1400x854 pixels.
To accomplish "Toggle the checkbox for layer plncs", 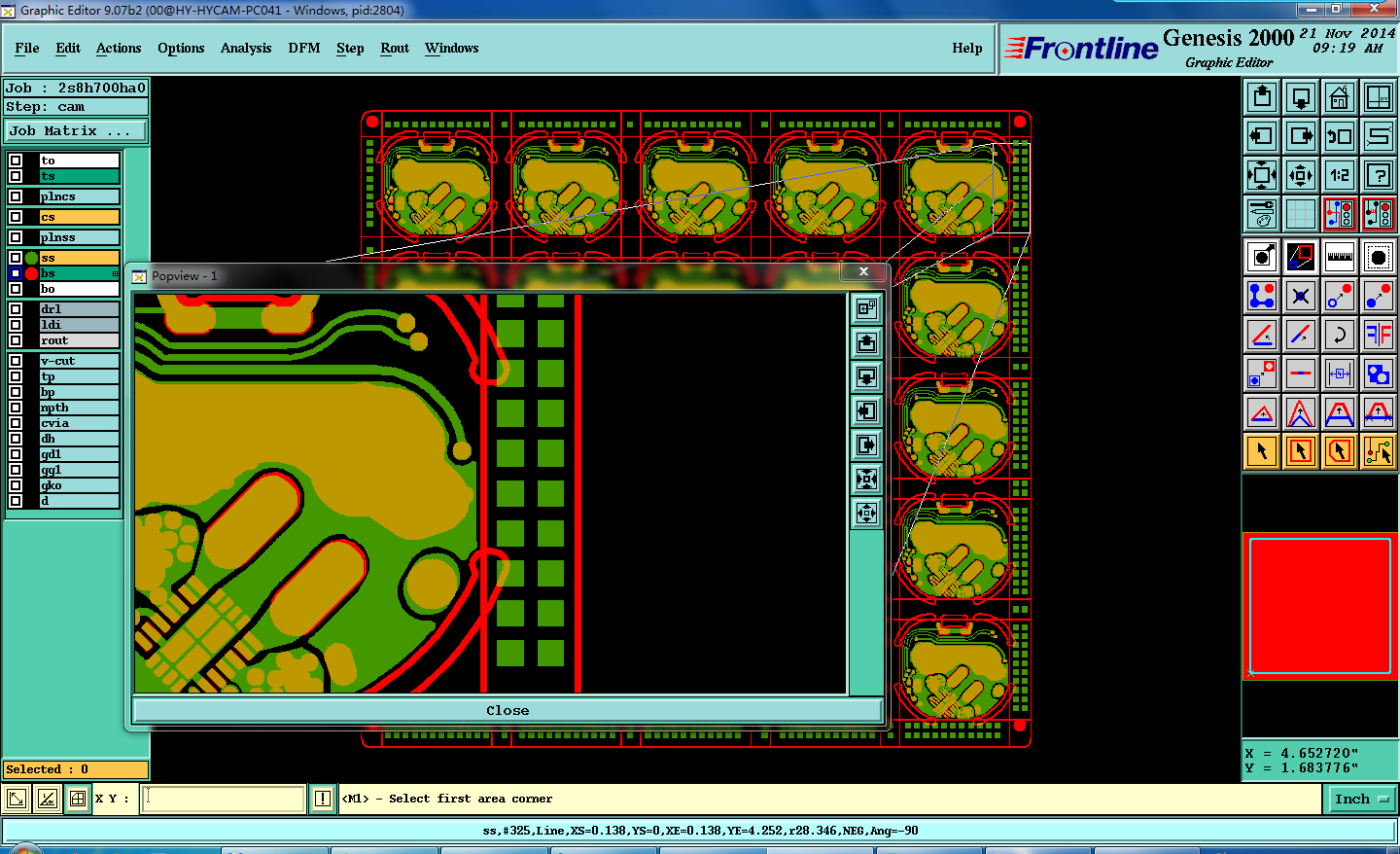I will [16, 196].
